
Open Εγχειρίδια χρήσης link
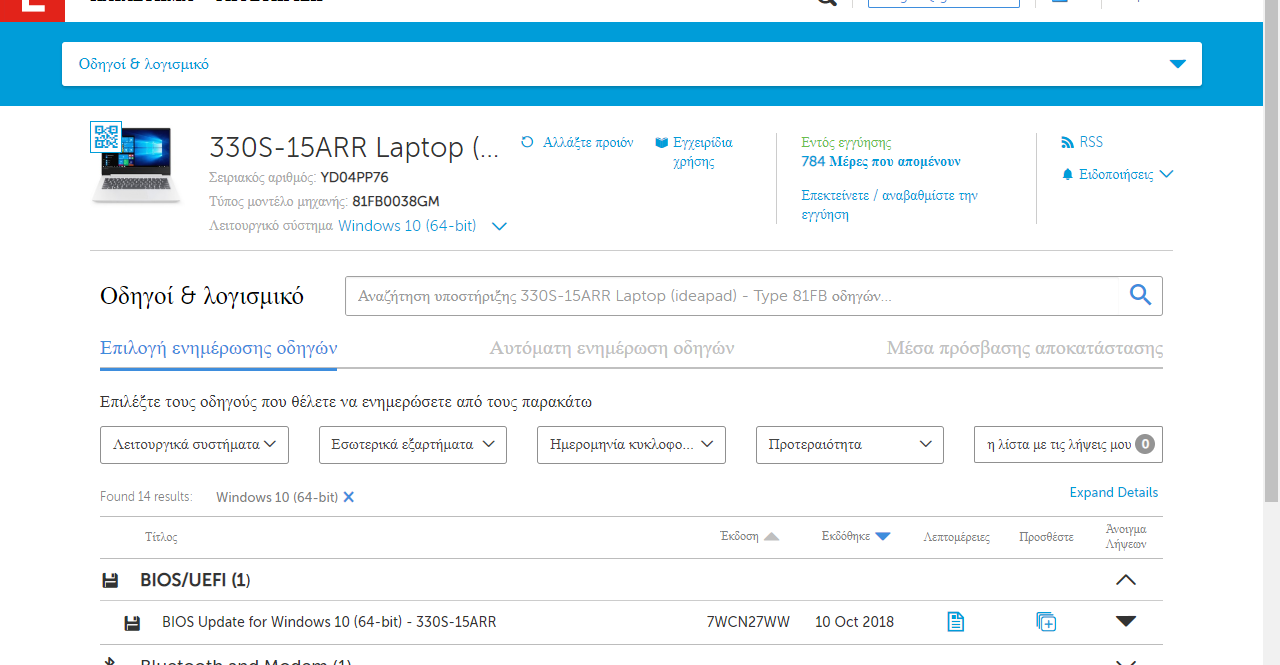click(703, 152)
